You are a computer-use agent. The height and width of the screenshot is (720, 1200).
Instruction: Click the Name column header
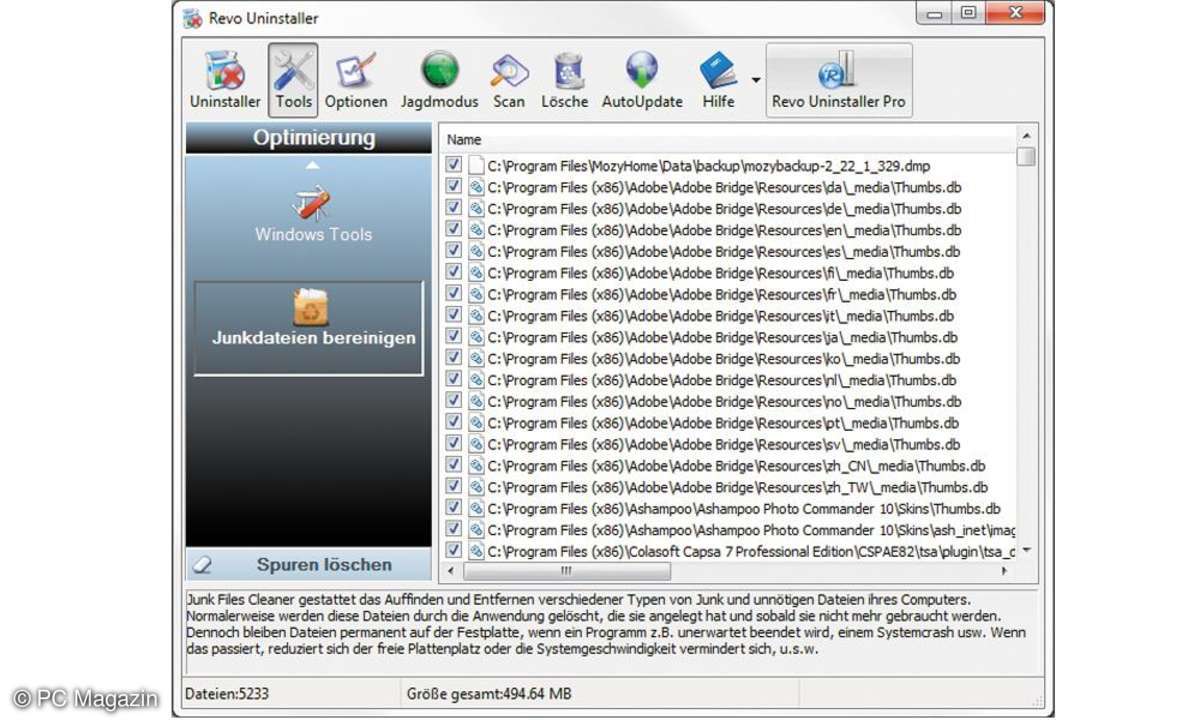(727, 140)
